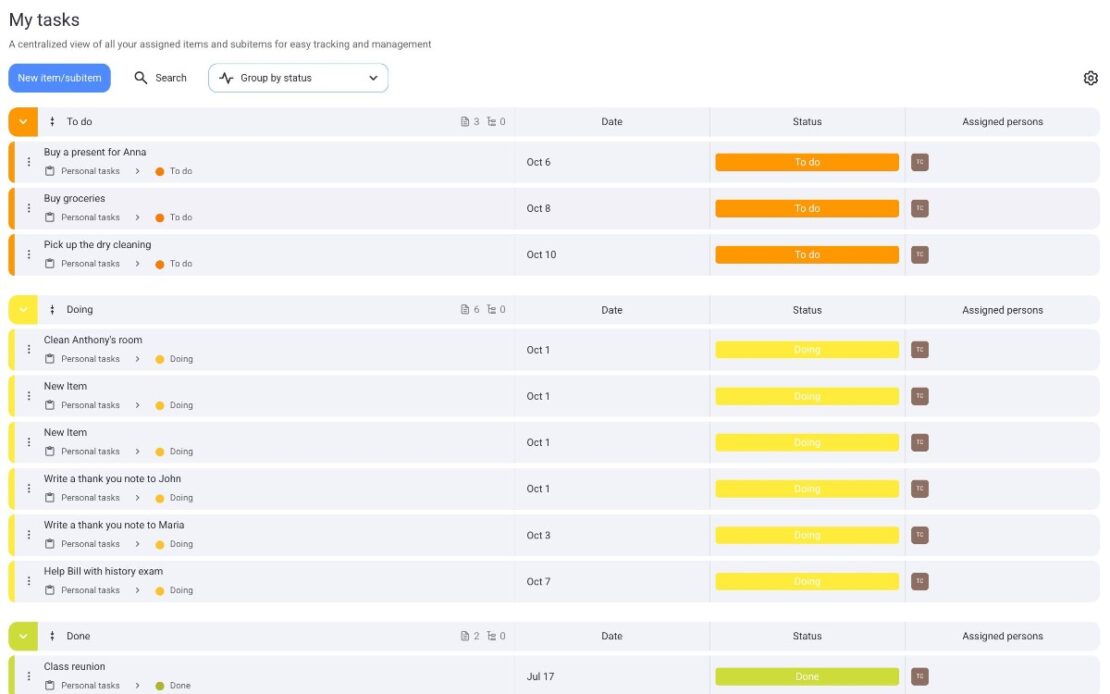Open three-dot menu for Help Bill with history exam

29,581
